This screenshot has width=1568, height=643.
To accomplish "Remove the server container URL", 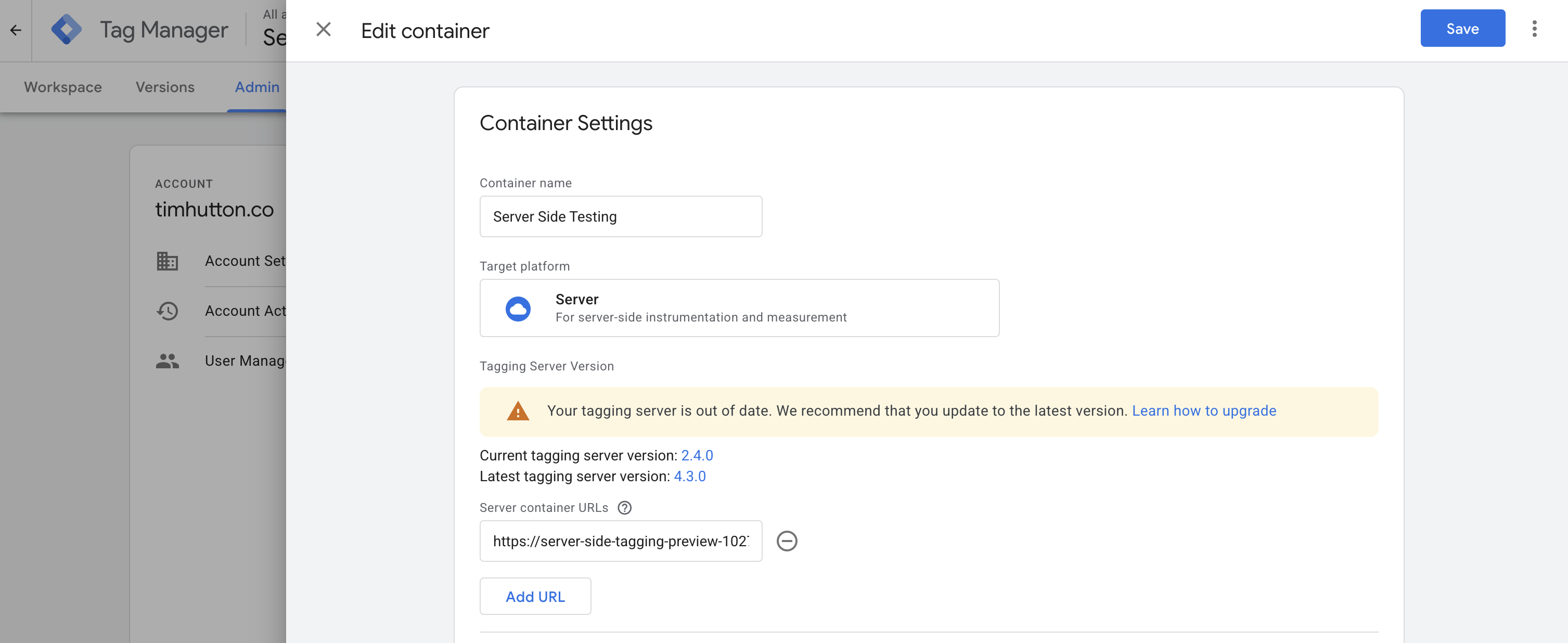I will tap(787, 541).
